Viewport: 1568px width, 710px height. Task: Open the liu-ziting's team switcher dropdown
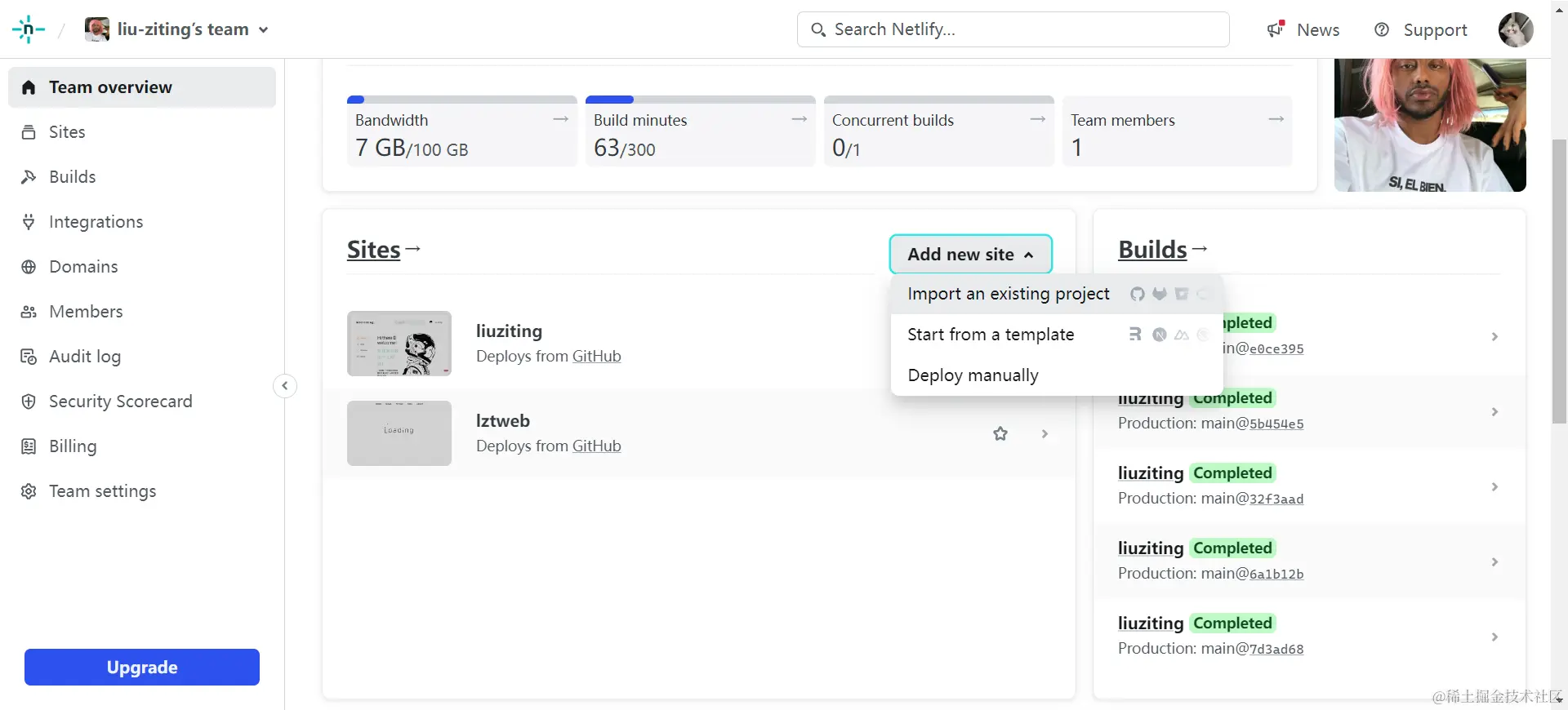(x=178, y=29)
